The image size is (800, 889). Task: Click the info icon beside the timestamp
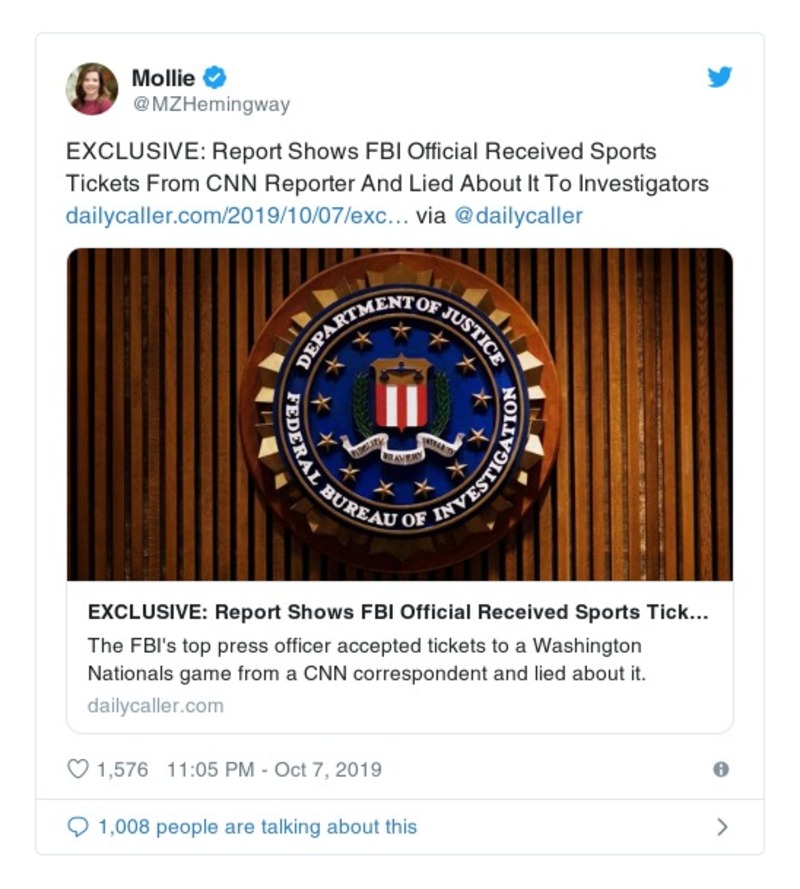(720, 769)
